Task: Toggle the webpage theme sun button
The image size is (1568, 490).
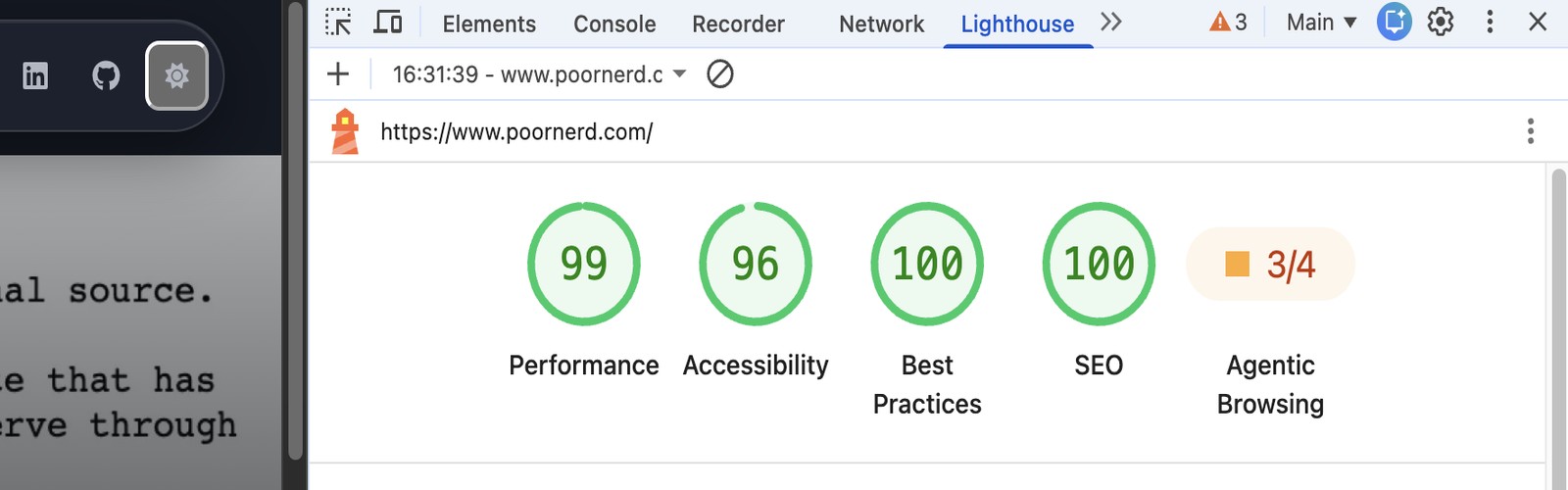Action: click(176, 75)
